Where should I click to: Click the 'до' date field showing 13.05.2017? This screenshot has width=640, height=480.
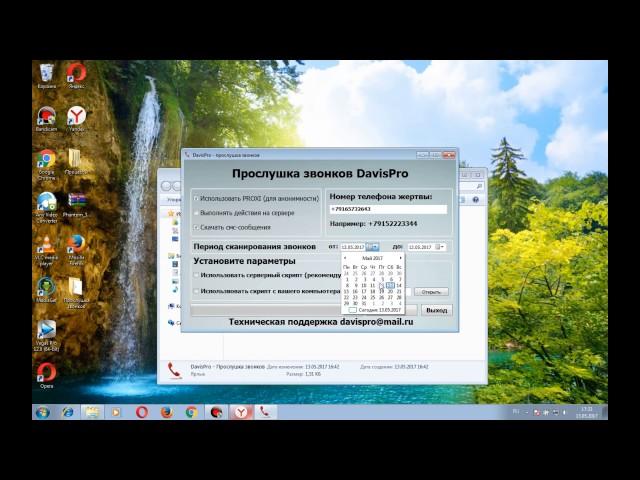[x=421, y=247]
